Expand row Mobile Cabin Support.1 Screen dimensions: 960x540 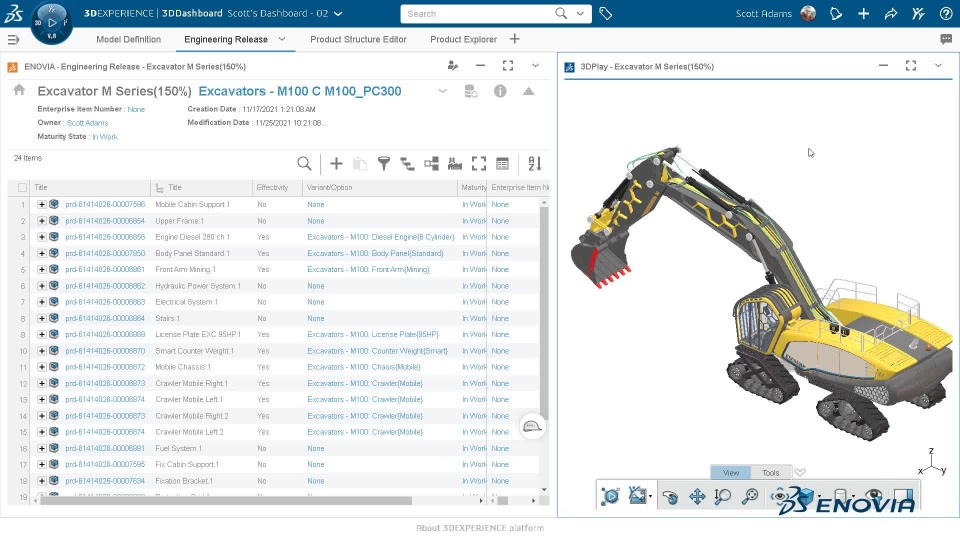click(x=42, y=204)
